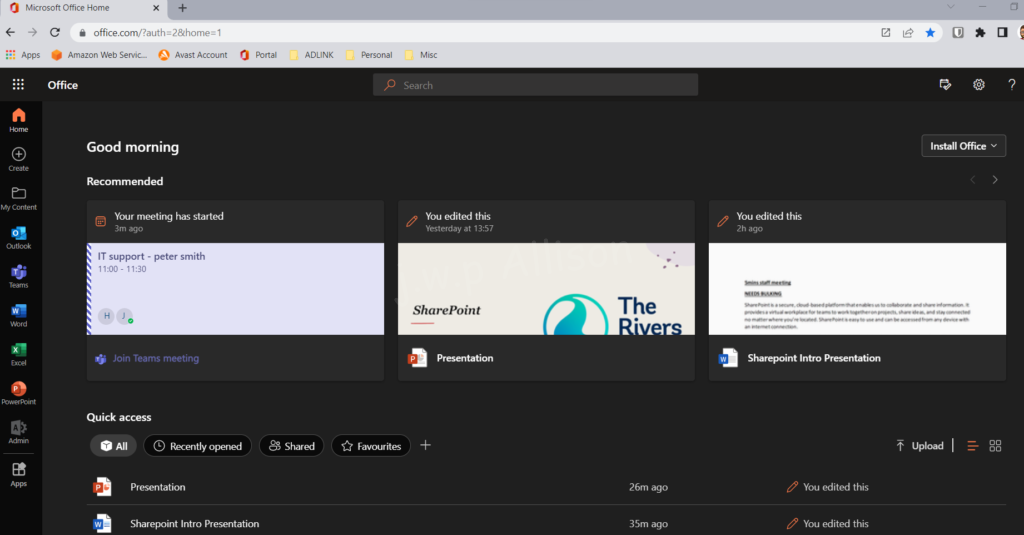Open Outlook from the left sidebar
1024x535 pixels.
click(18, 237)
